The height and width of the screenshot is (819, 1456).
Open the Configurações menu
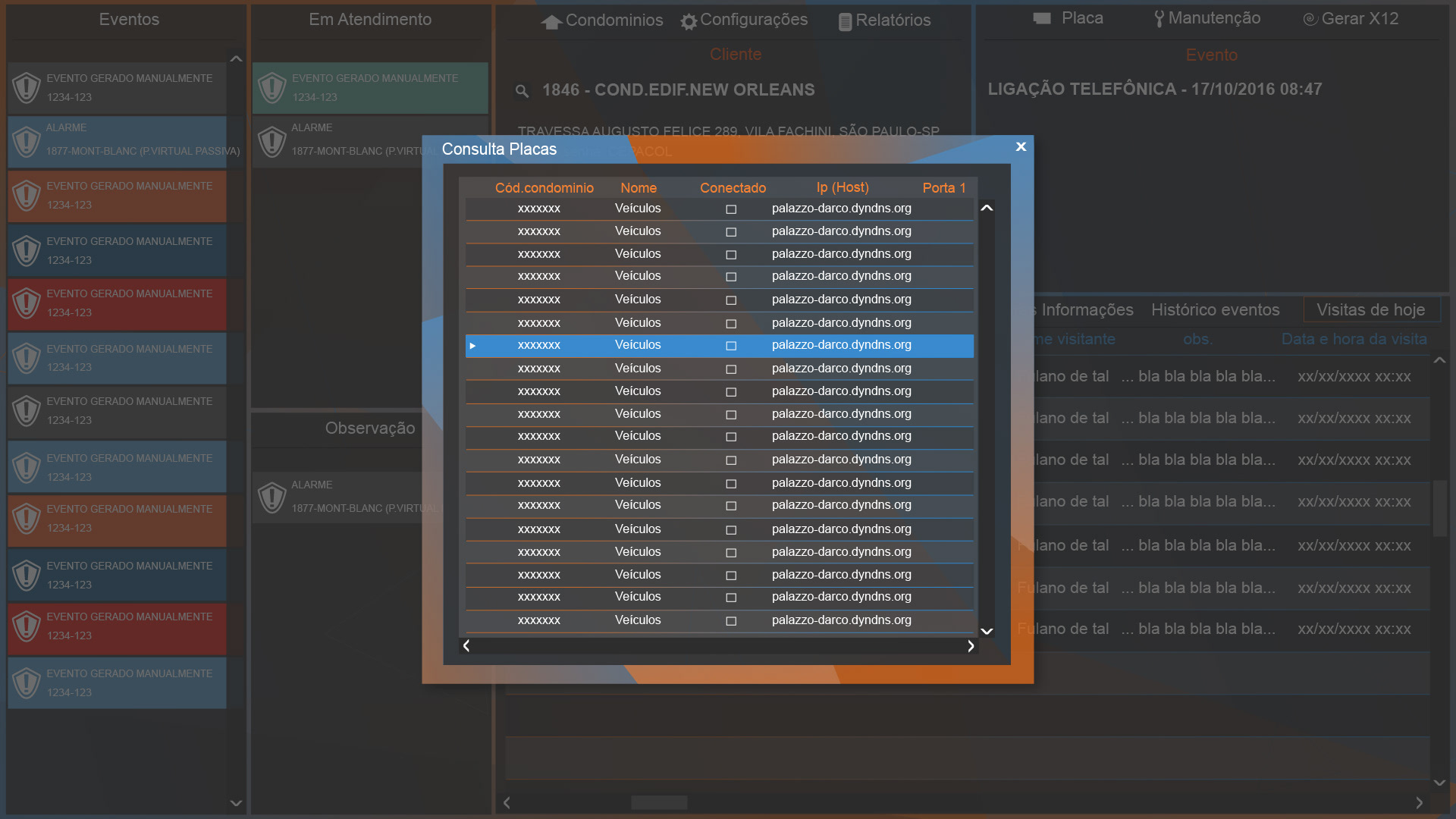745,20
